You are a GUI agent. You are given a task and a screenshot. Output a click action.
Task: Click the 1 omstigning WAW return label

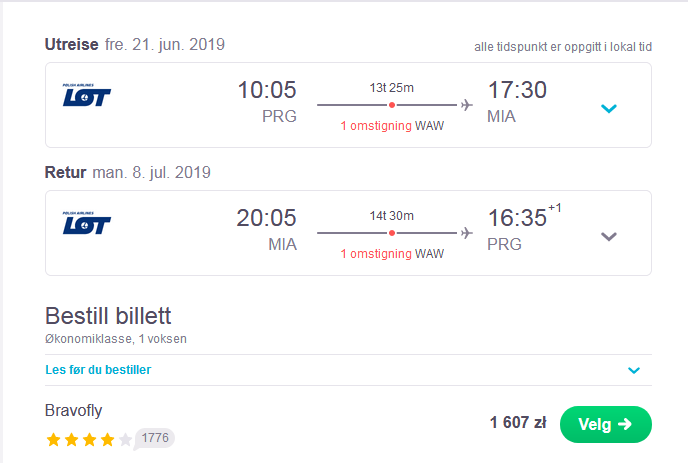392,254
